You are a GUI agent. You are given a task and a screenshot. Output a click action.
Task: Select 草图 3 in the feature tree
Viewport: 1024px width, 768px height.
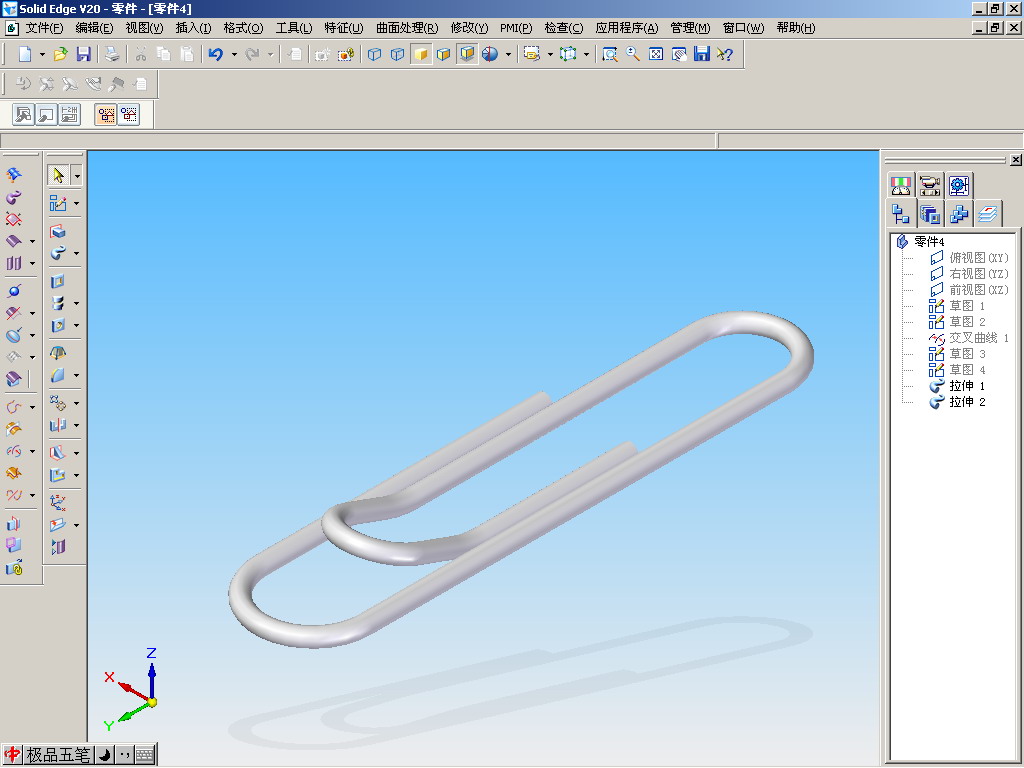pyautogui.click(x=967, y=354)
